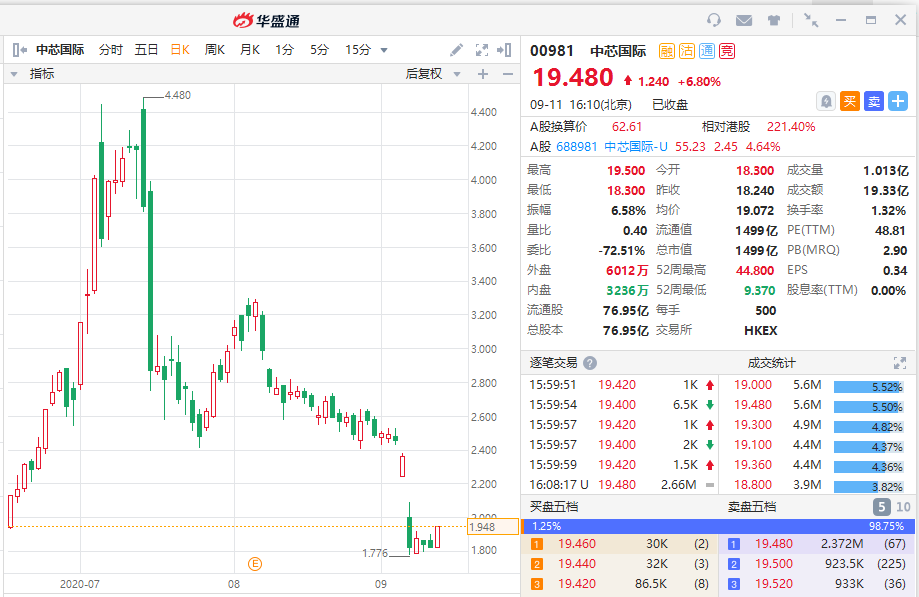This screenshot has width=919, height=597.
Task: Select bid level 3 at 19.420
Action: click(x=620, y=584)
